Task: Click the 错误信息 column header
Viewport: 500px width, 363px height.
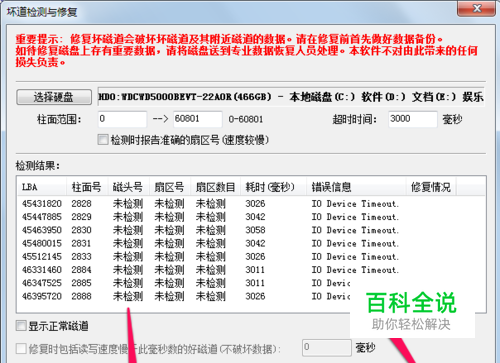Action: [x=356, y=187]
